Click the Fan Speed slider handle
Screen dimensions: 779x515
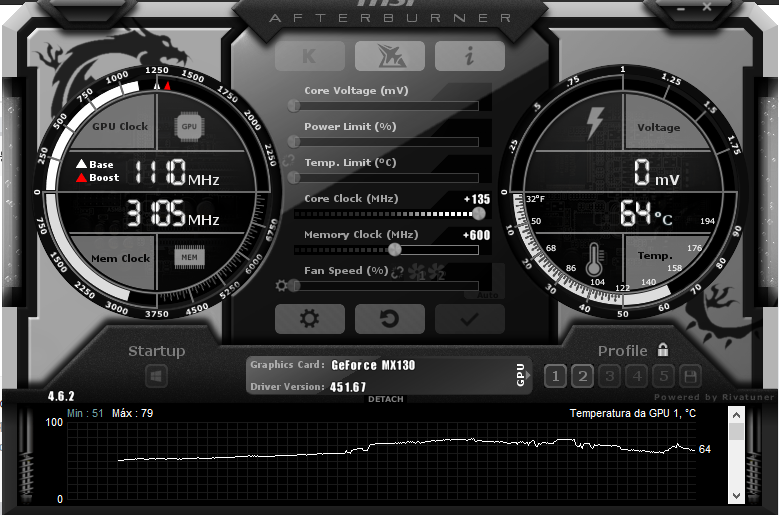pos(294,286)
